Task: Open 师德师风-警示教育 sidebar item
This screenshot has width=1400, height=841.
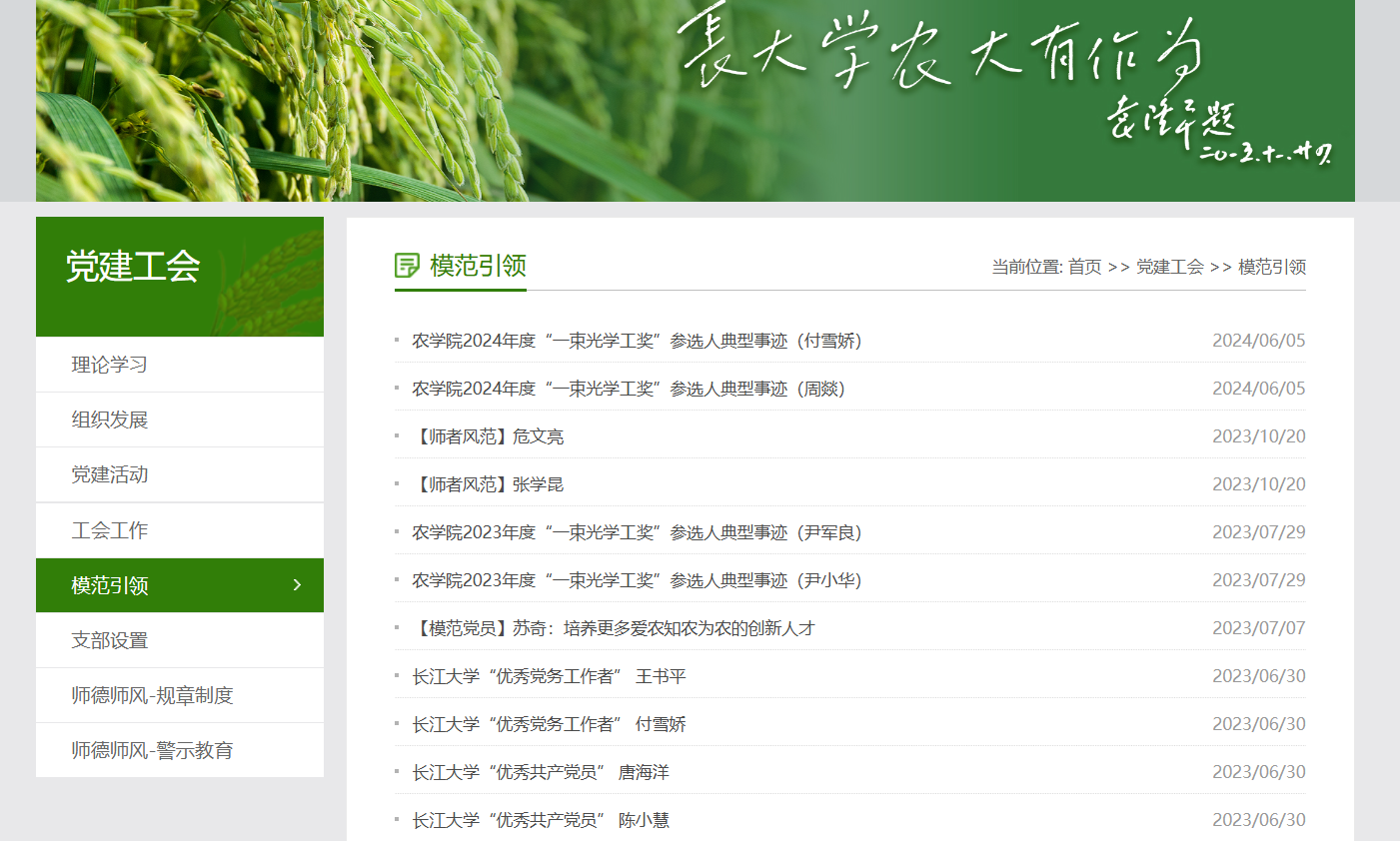Action: pos(152,750)
